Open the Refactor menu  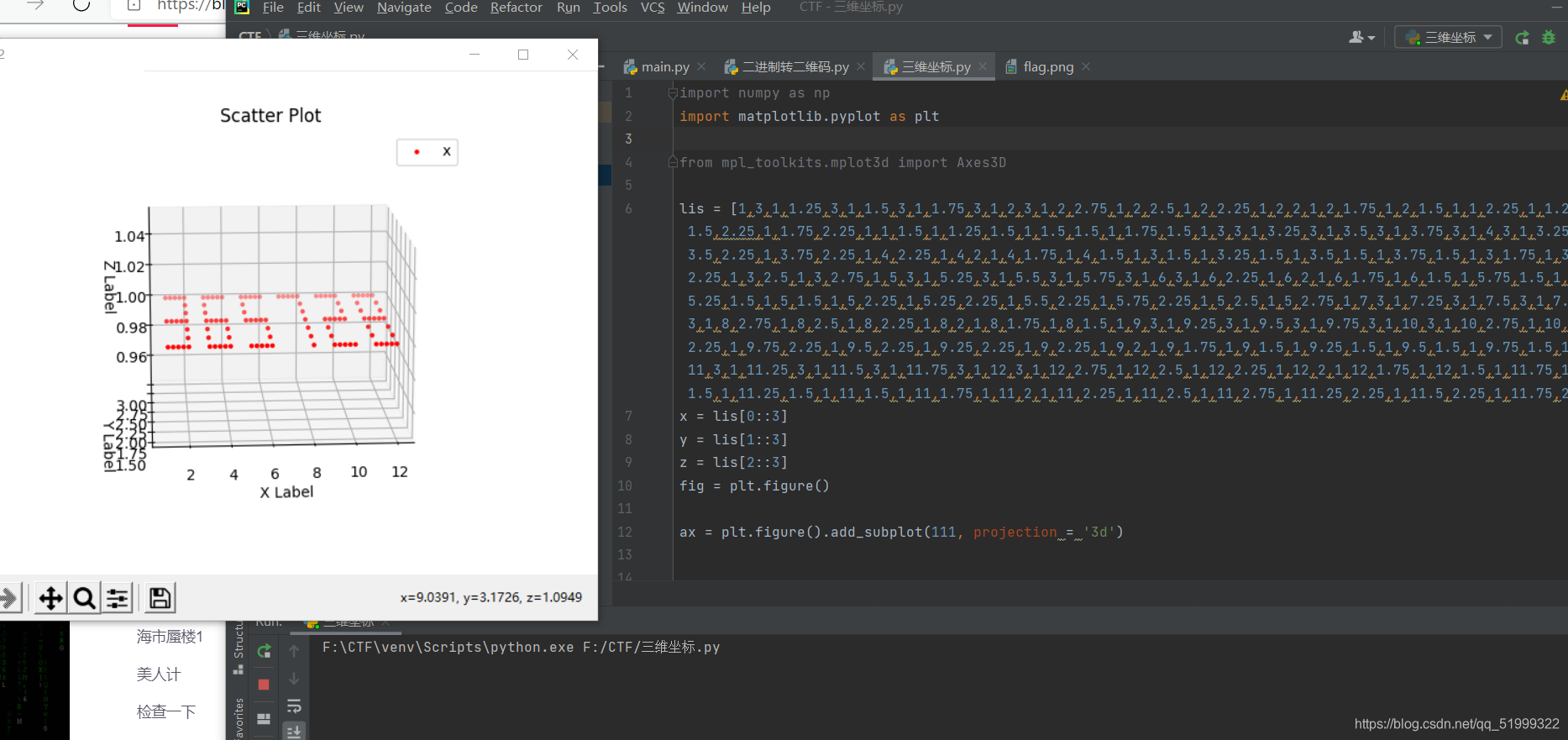(x=516, y=8)
